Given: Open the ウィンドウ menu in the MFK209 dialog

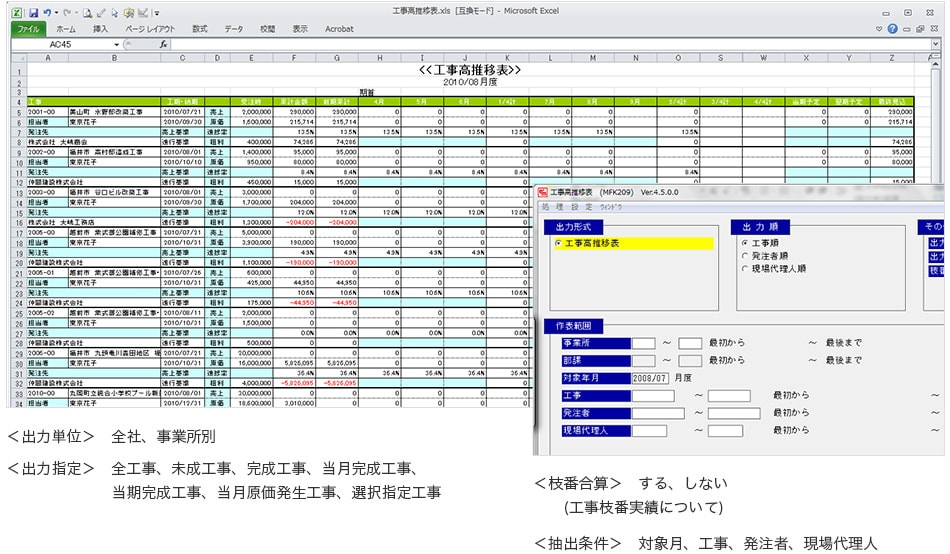Looking at the screenshot, I should tap(611, 207).
